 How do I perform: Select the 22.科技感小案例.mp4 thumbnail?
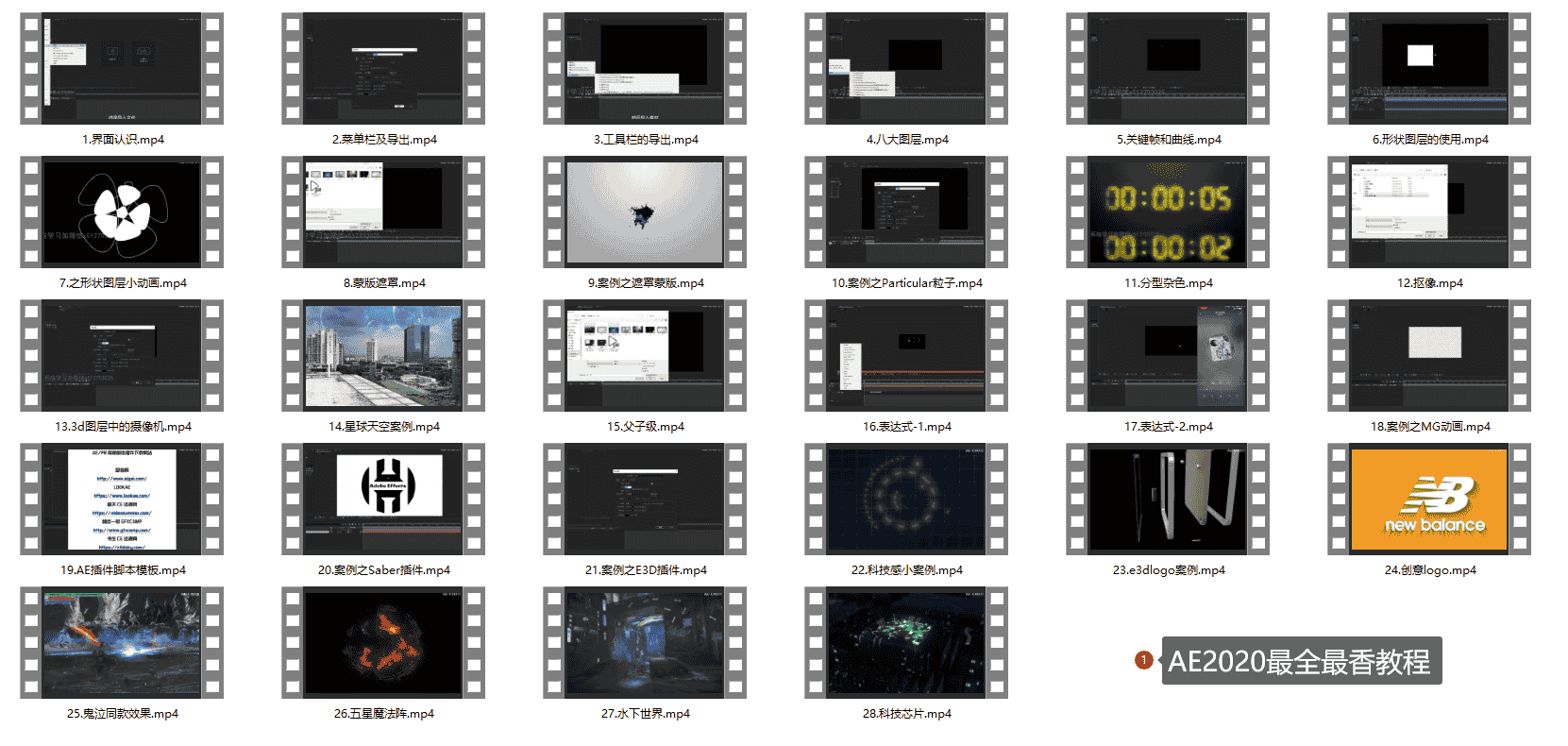pos(906,499)
